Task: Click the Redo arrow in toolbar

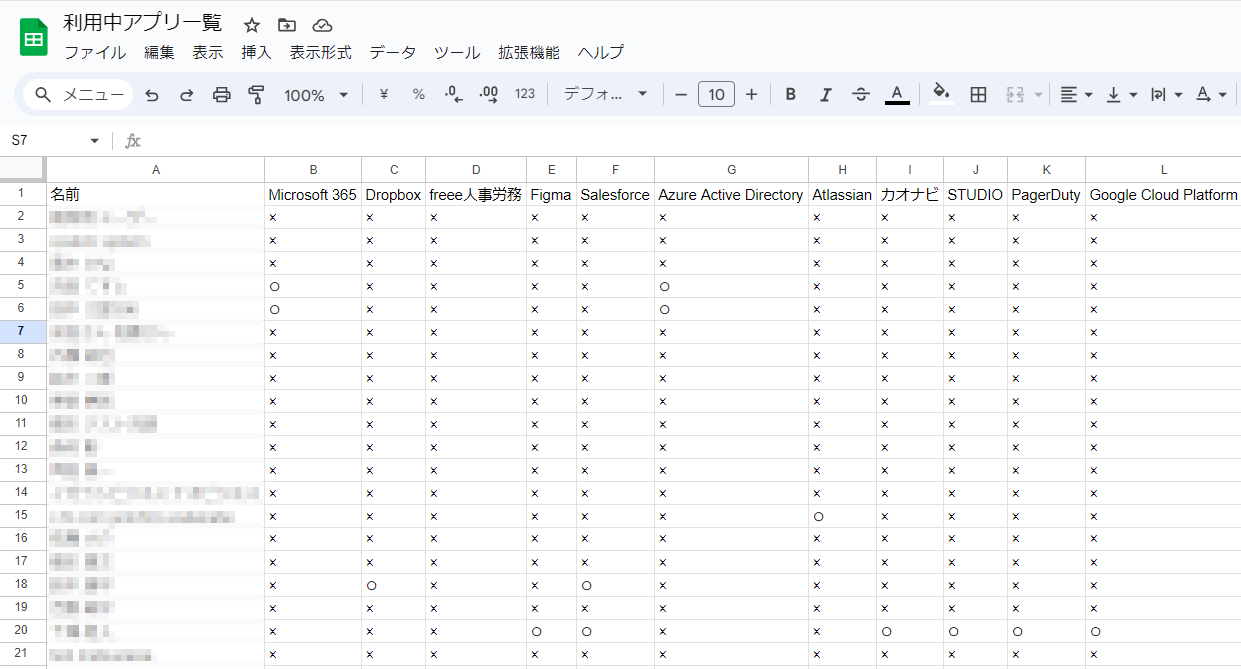Action: pos(187,95)
